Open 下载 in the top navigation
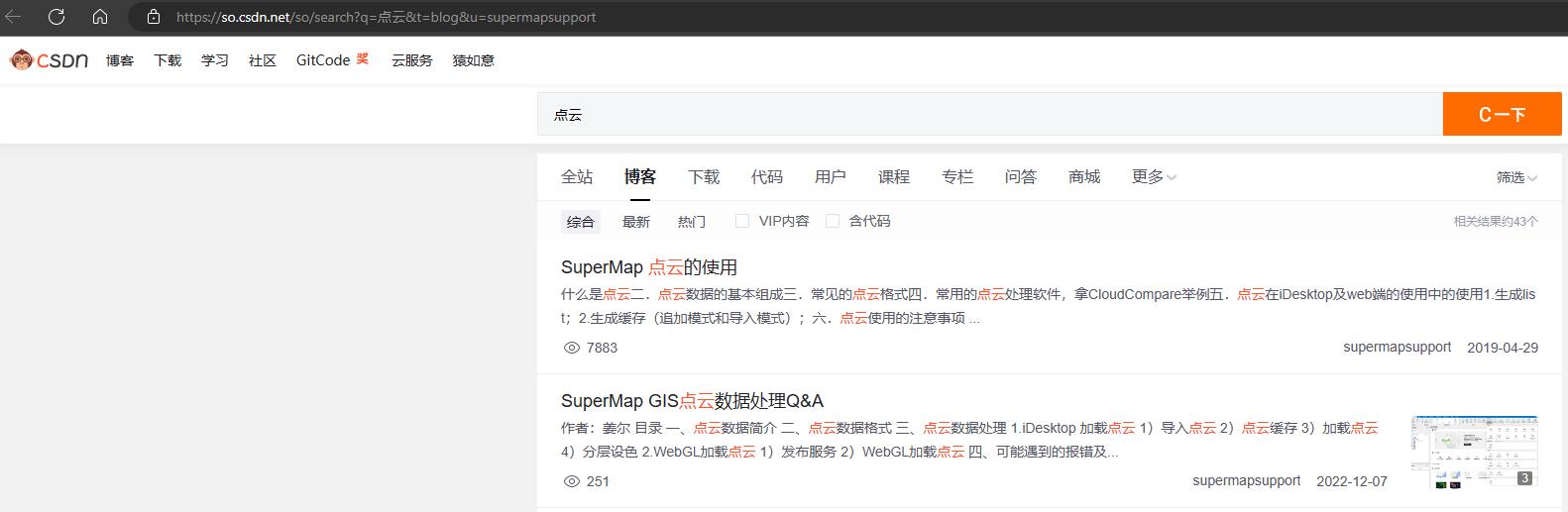The height and width of the screenshot is (512, 1568). pyautogui.click(x=168, y=60)
